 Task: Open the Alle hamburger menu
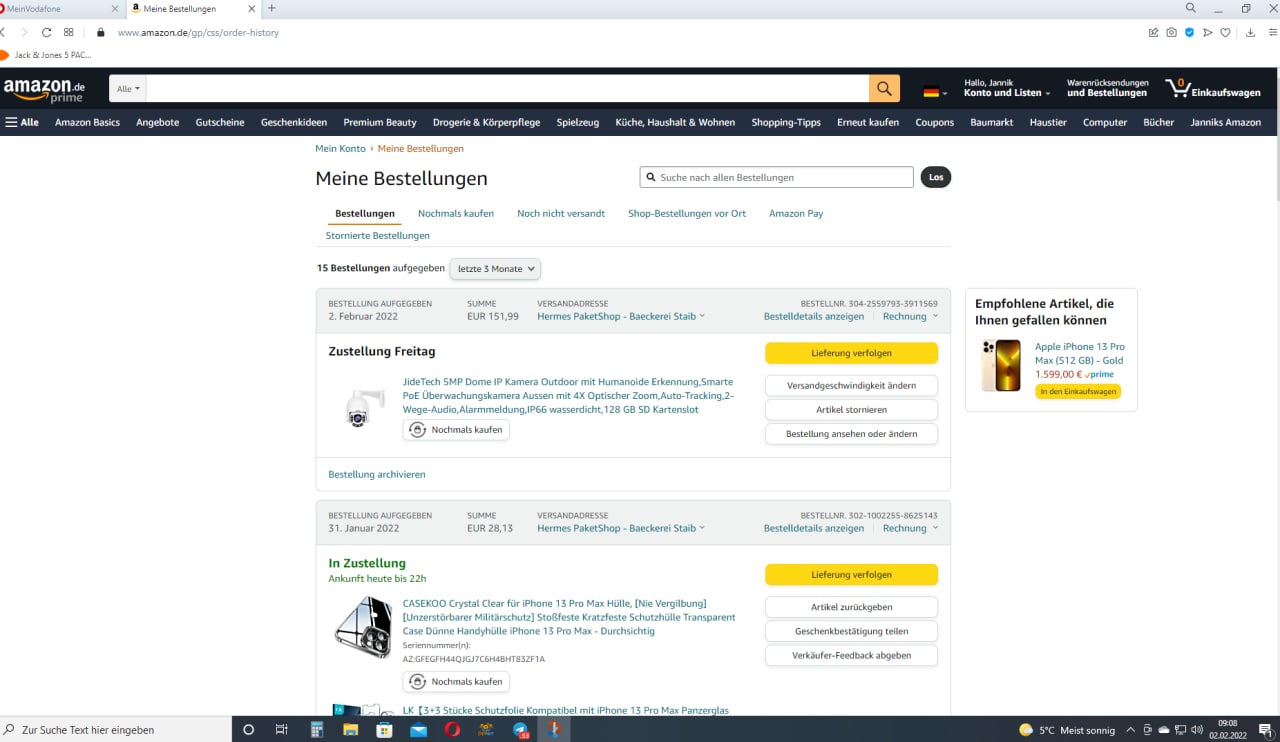[22, 122]
